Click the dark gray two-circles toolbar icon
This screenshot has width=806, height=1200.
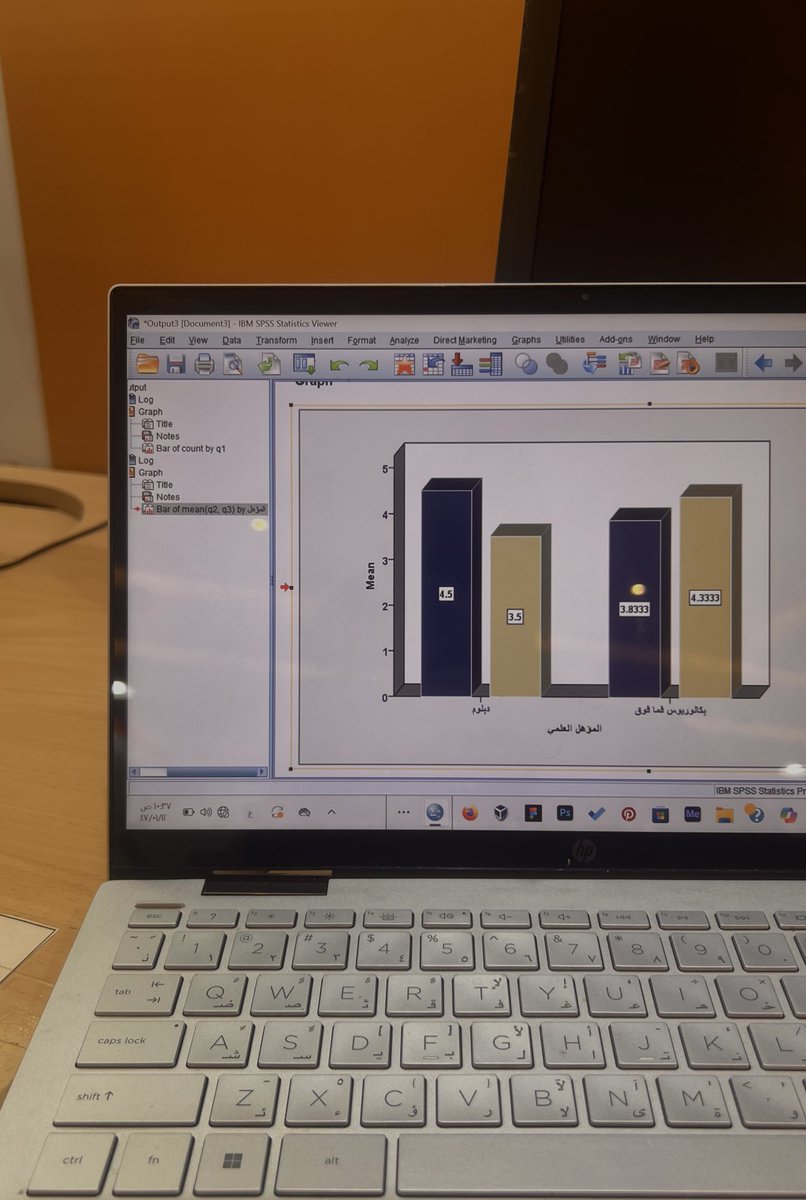(x=557, y=365)
